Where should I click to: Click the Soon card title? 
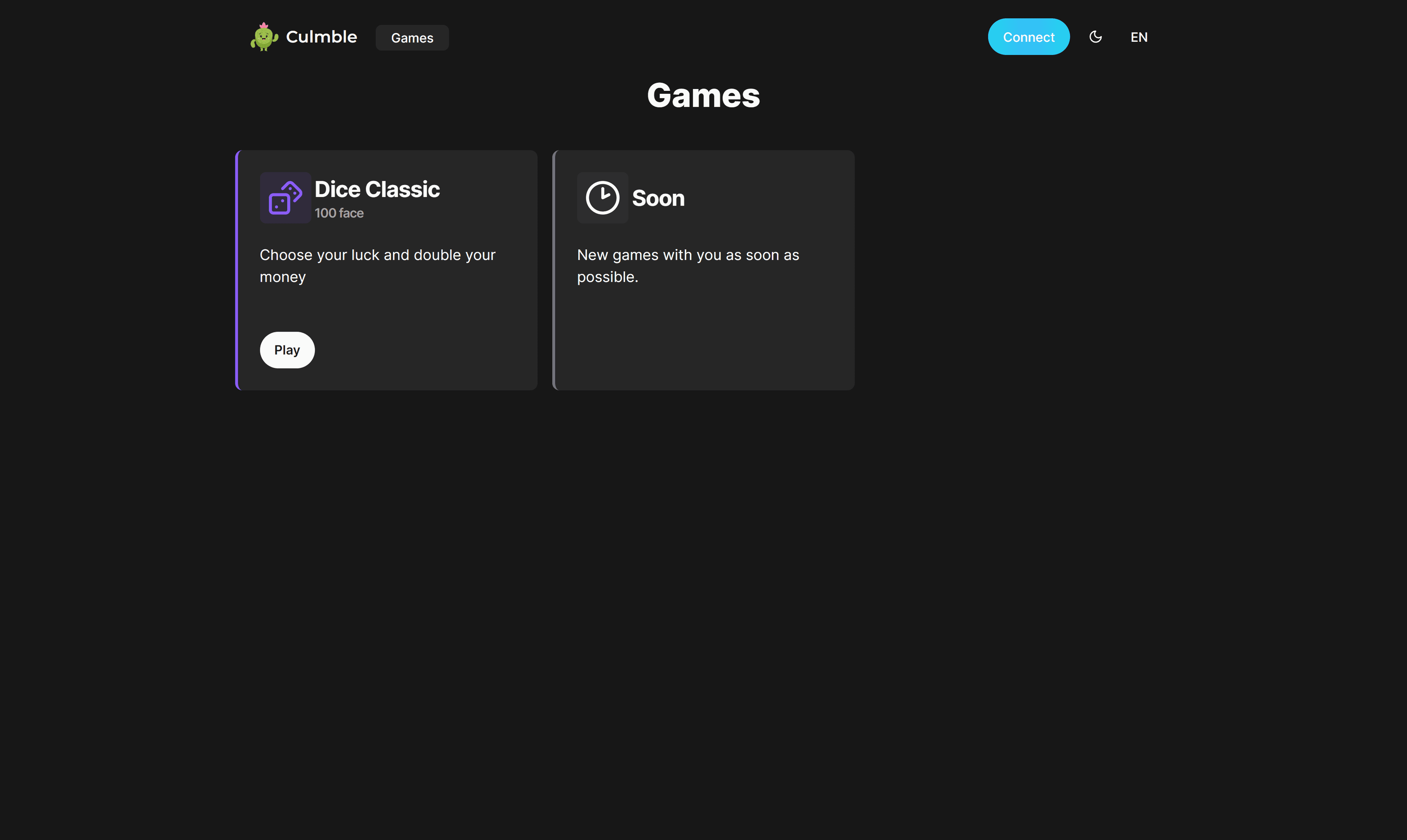click(658, 198)
